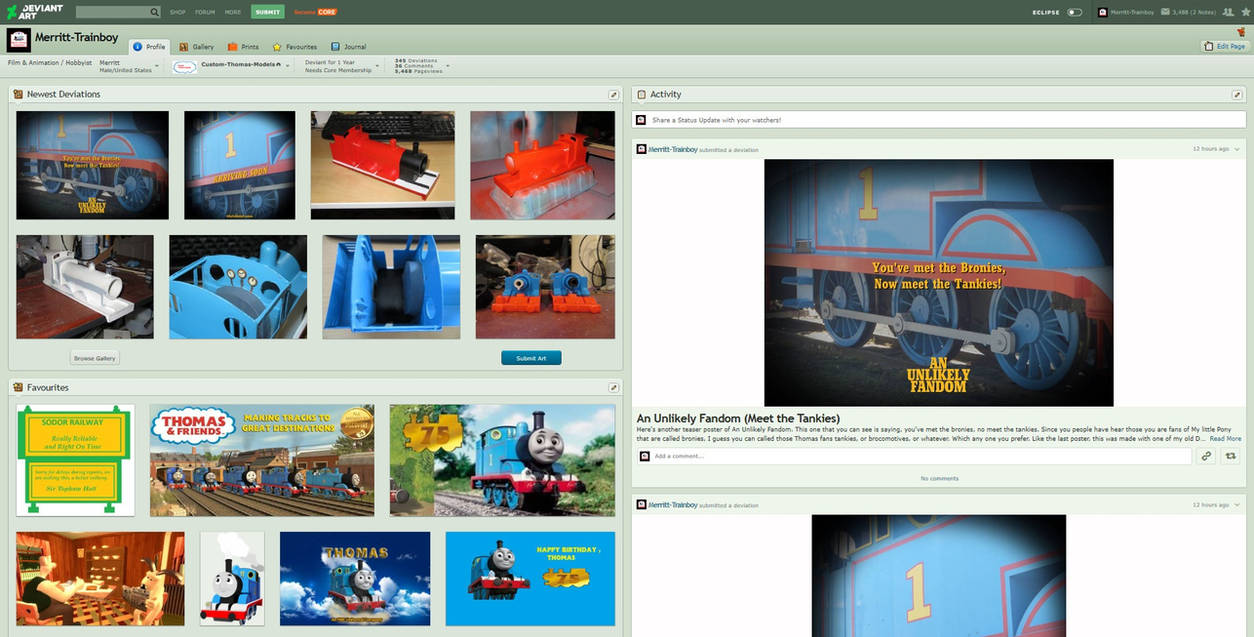Image resolution: width=1254 pixels, height=637 pixels.
Task: Open the Unlikely Fandom poster thumbnail
Action: click(92, 165)
